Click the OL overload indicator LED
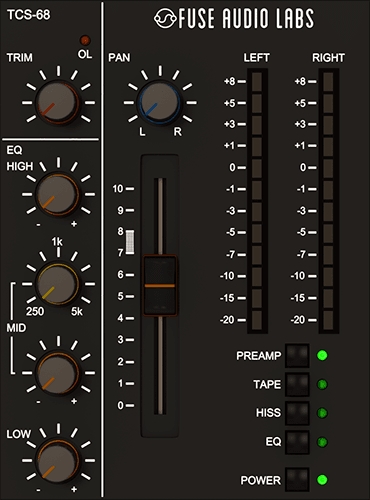 coord(85,41)
